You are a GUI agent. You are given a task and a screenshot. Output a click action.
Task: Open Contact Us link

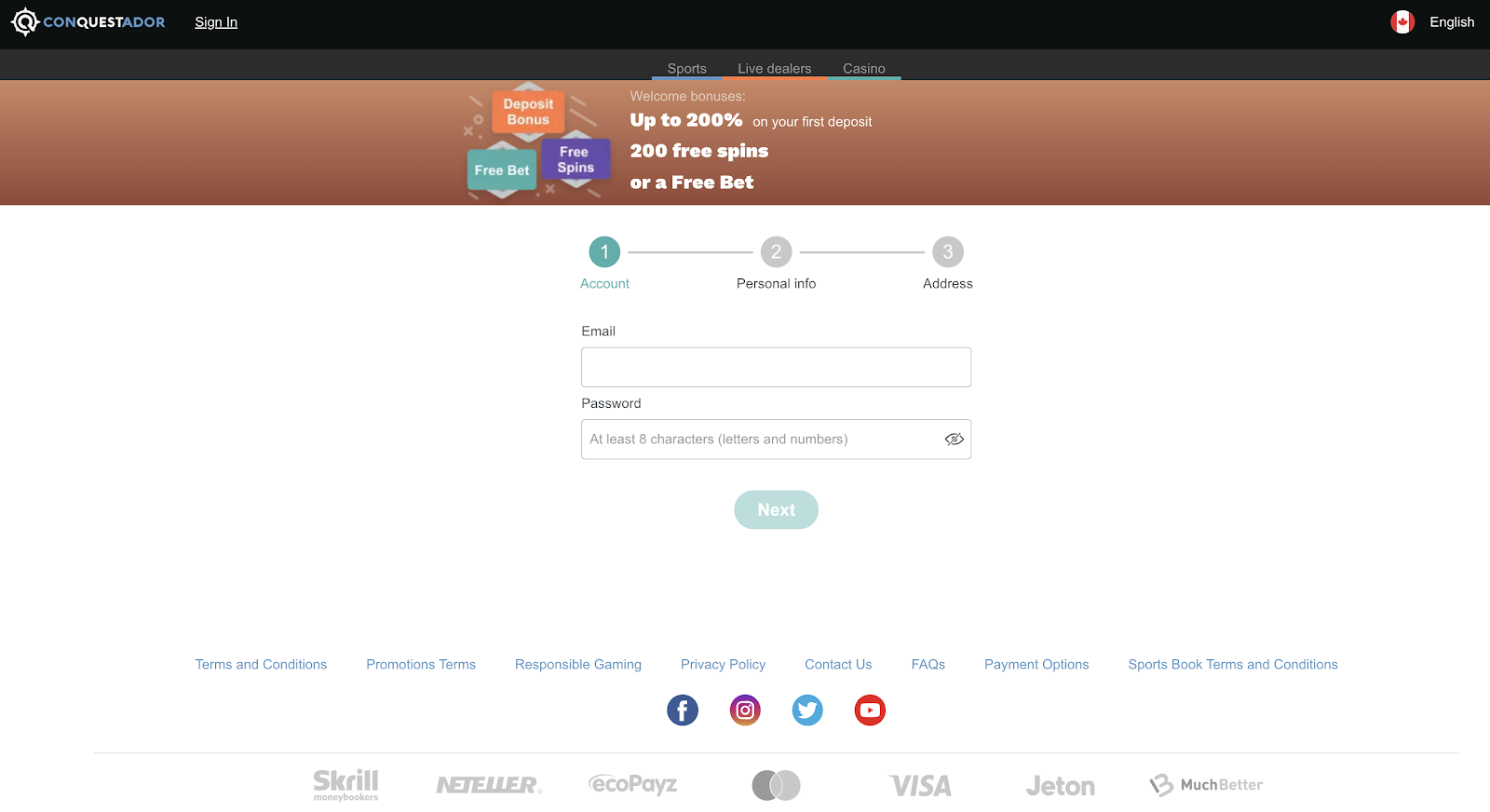(x=838, y=664)
